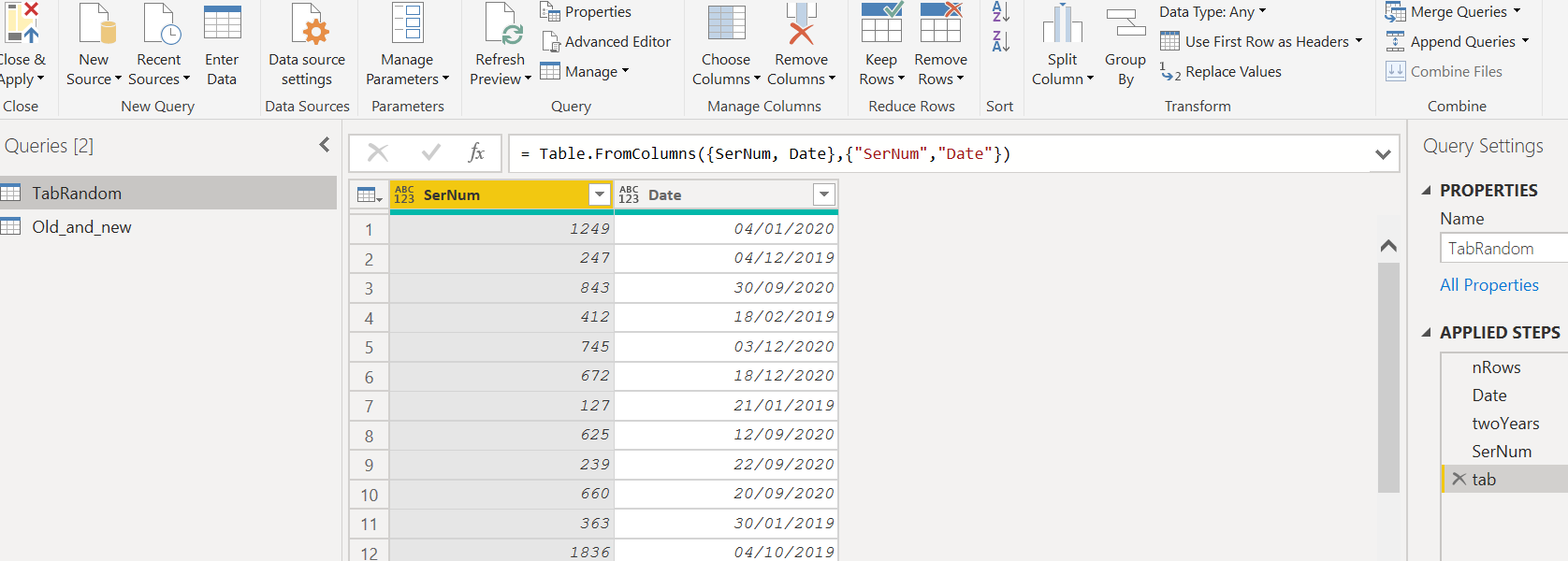Screen dimensions: 1568x561
Task: Click the Refresh Preview icon
Action: point(502,23)
